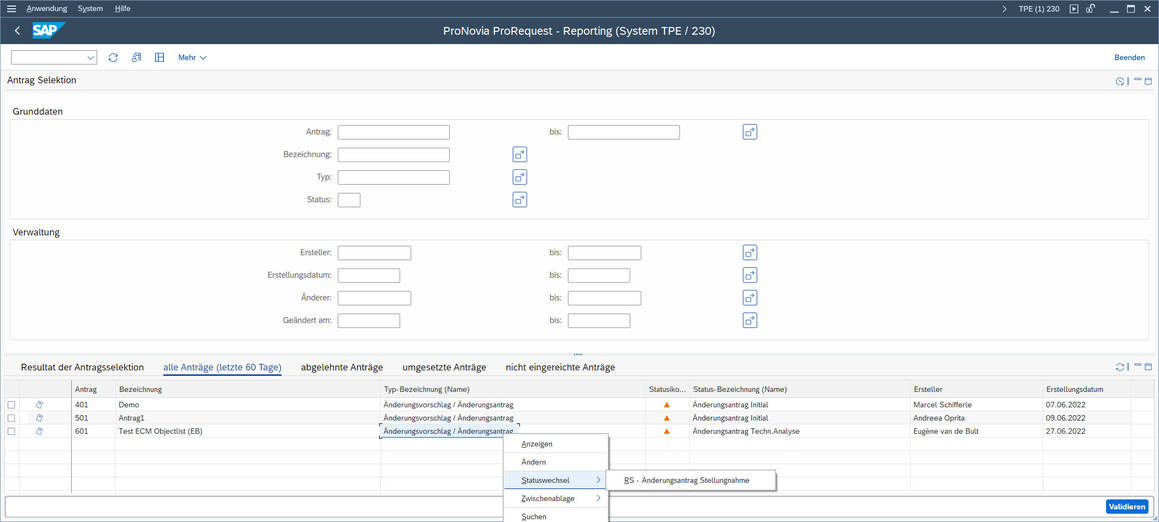Screen dimensions: 1159x522
Task: Expand the arrow left of TPE (1) 230
Action: click(1004, 9)
